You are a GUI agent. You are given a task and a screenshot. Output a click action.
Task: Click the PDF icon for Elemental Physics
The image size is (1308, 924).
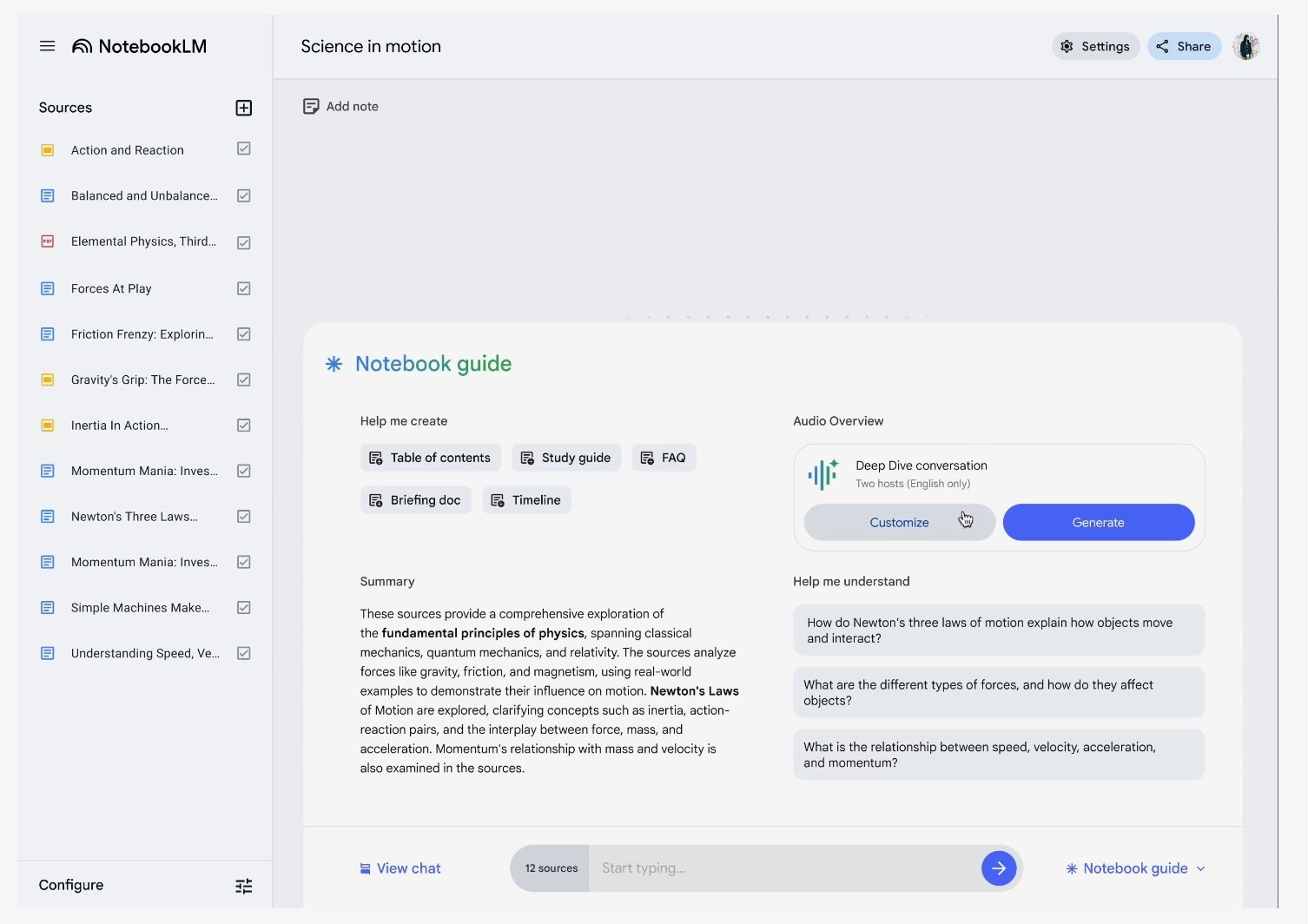(48, 241)
